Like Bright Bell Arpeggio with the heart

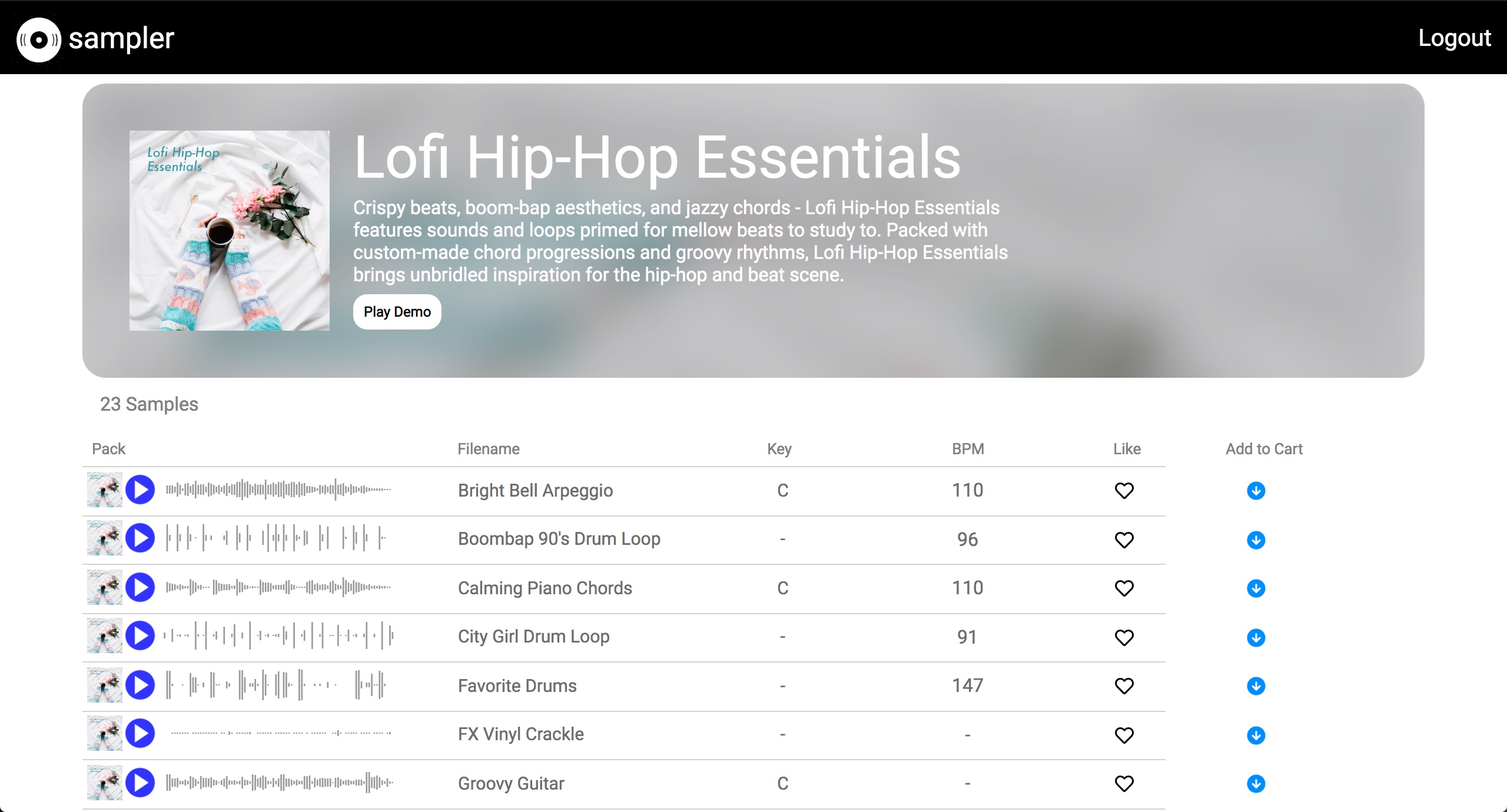1124,490
